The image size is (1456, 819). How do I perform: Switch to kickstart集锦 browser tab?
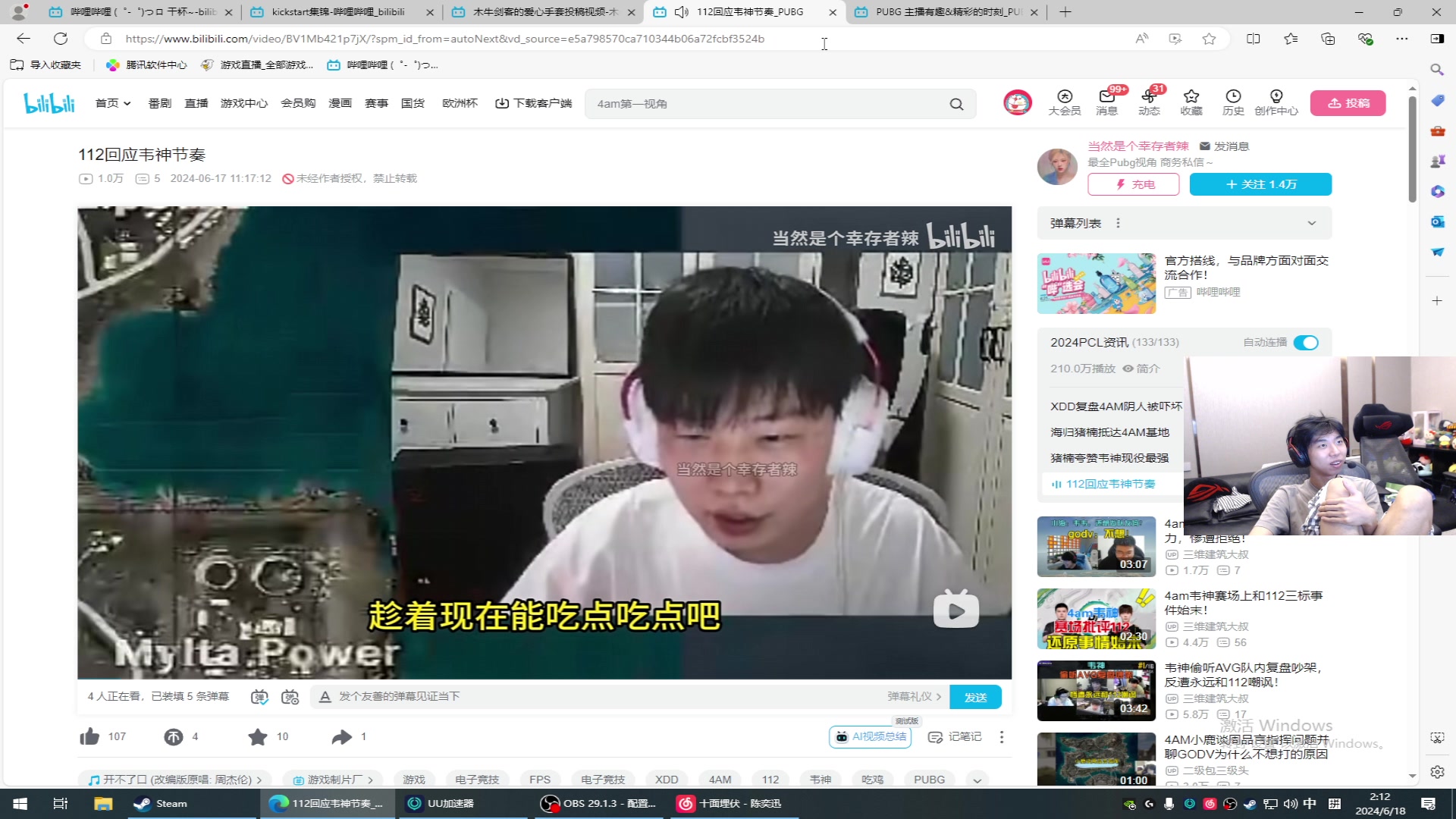[x=342, y=12]
